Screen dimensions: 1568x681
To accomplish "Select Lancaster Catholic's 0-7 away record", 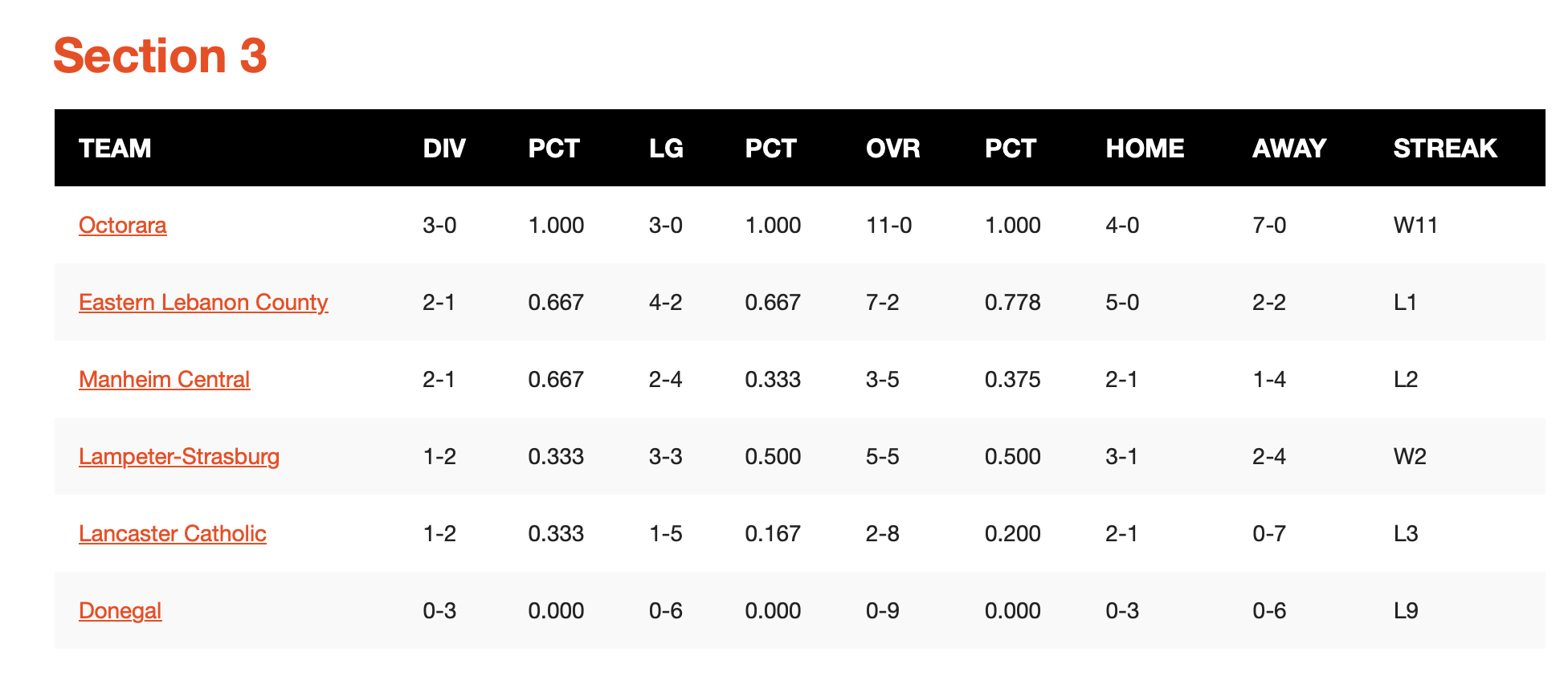I will [1269, 533].
